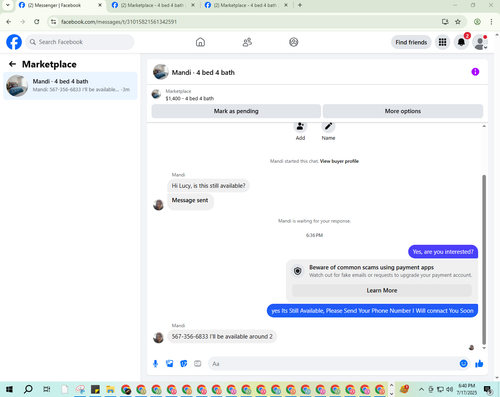Image resolution: width=500 pixels, height=397 pixels.
Task: Open Task View on the taskbar
Action: 47,389
